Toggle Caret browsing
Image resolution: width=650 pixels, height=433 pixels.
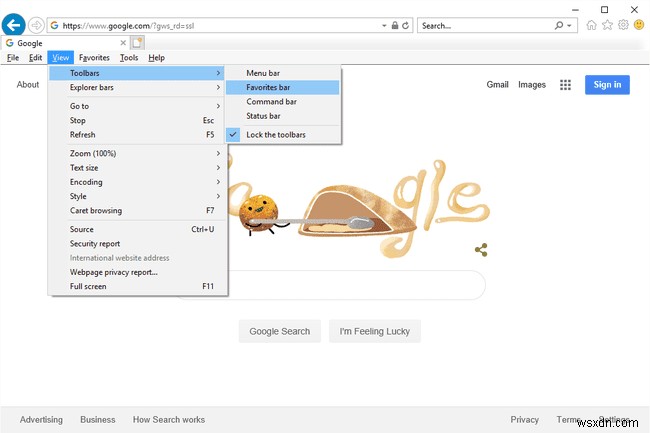(x=138, y=210)
